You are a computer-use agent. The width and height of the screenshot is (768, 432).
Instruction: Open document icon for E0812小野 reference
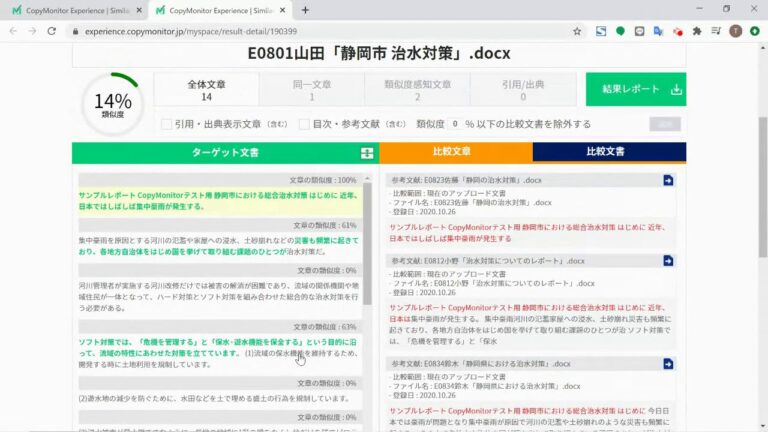coord(668,261)
